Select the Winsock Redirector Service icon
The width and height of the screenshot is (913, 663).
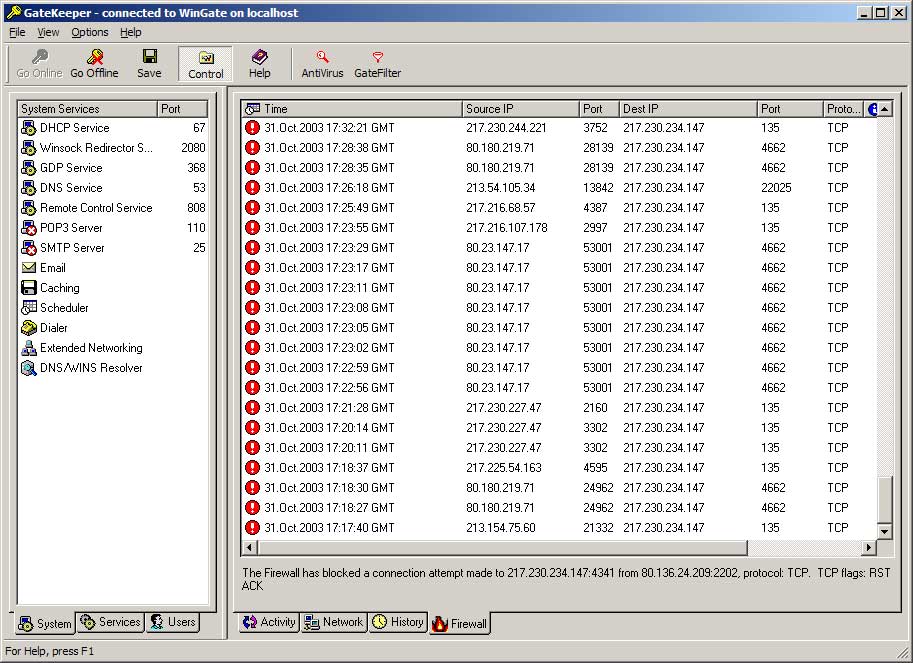(29, 148)
